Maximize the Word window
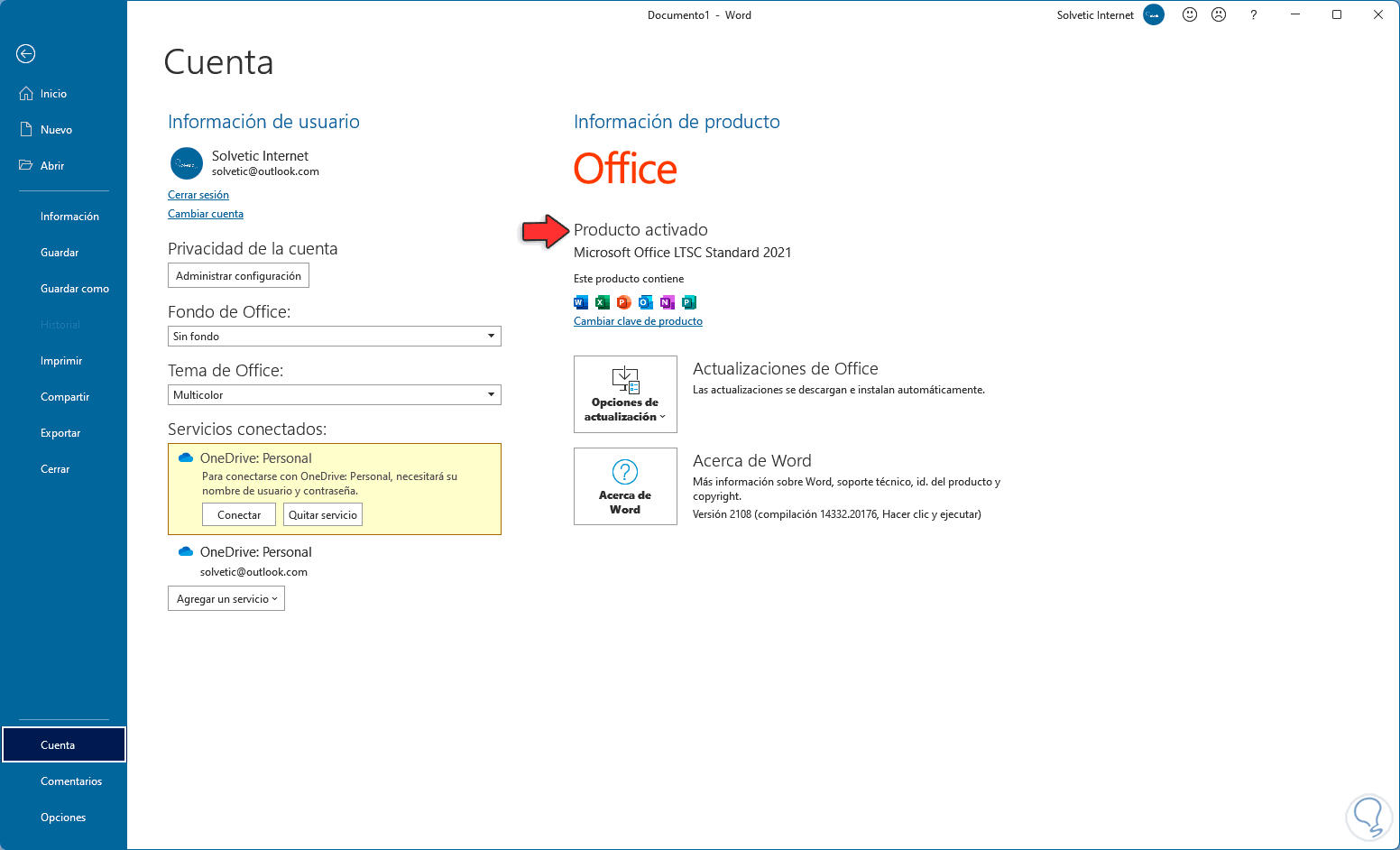The height and width of the screenshot is (850, 1400). point(1337,14)
